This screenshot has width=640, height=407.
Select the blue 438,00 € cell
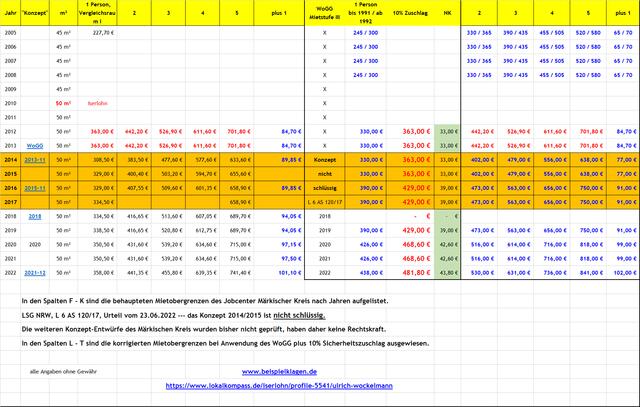[365, 273]
